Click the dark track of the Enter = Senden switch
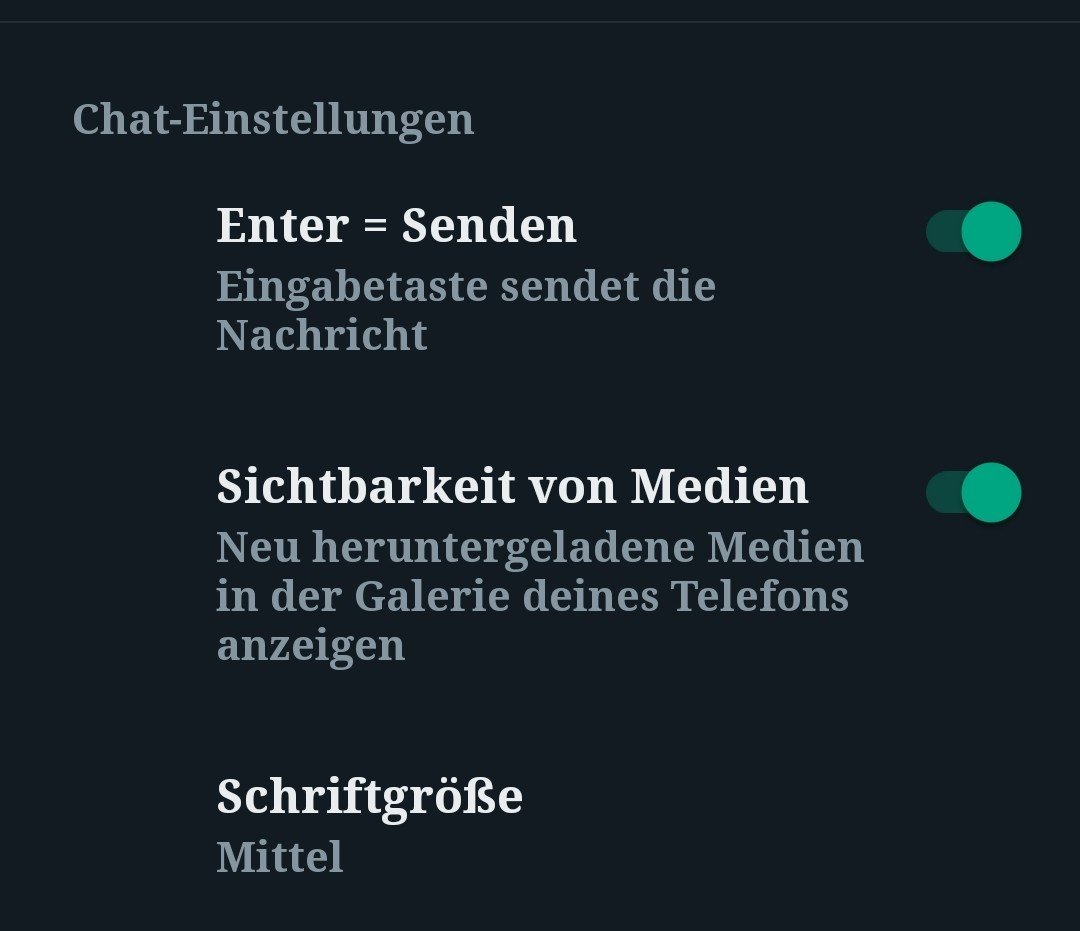 click(x=942, y=231)
